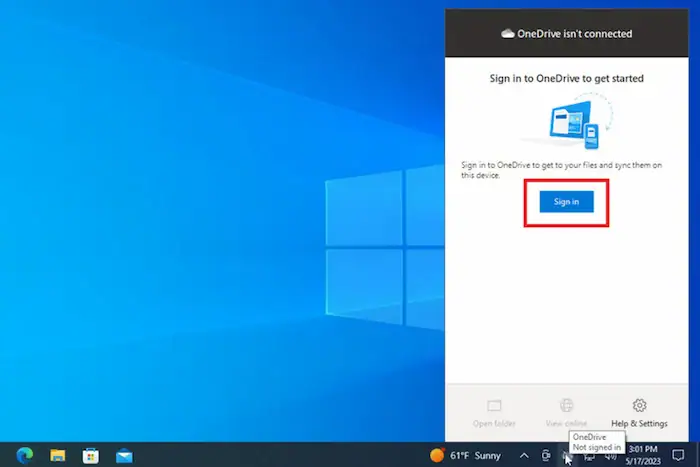This screenshot has height=467, width=700.
Task: Open Help & Settings gear
Action: 639,405
